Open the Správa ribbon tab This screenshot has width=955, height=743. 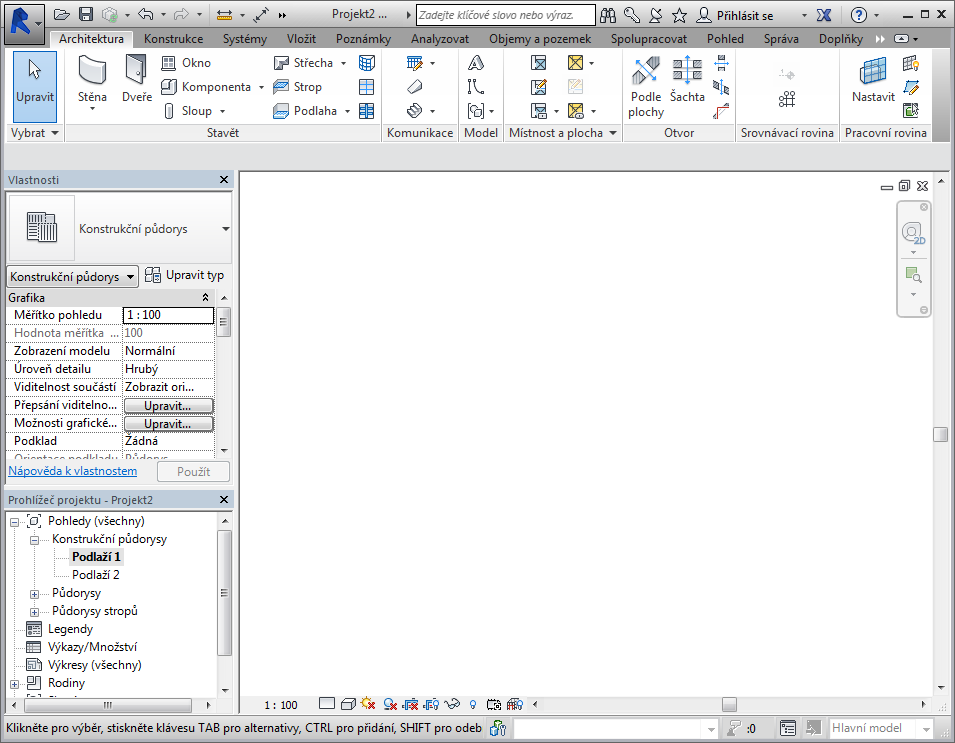[781, 39]
